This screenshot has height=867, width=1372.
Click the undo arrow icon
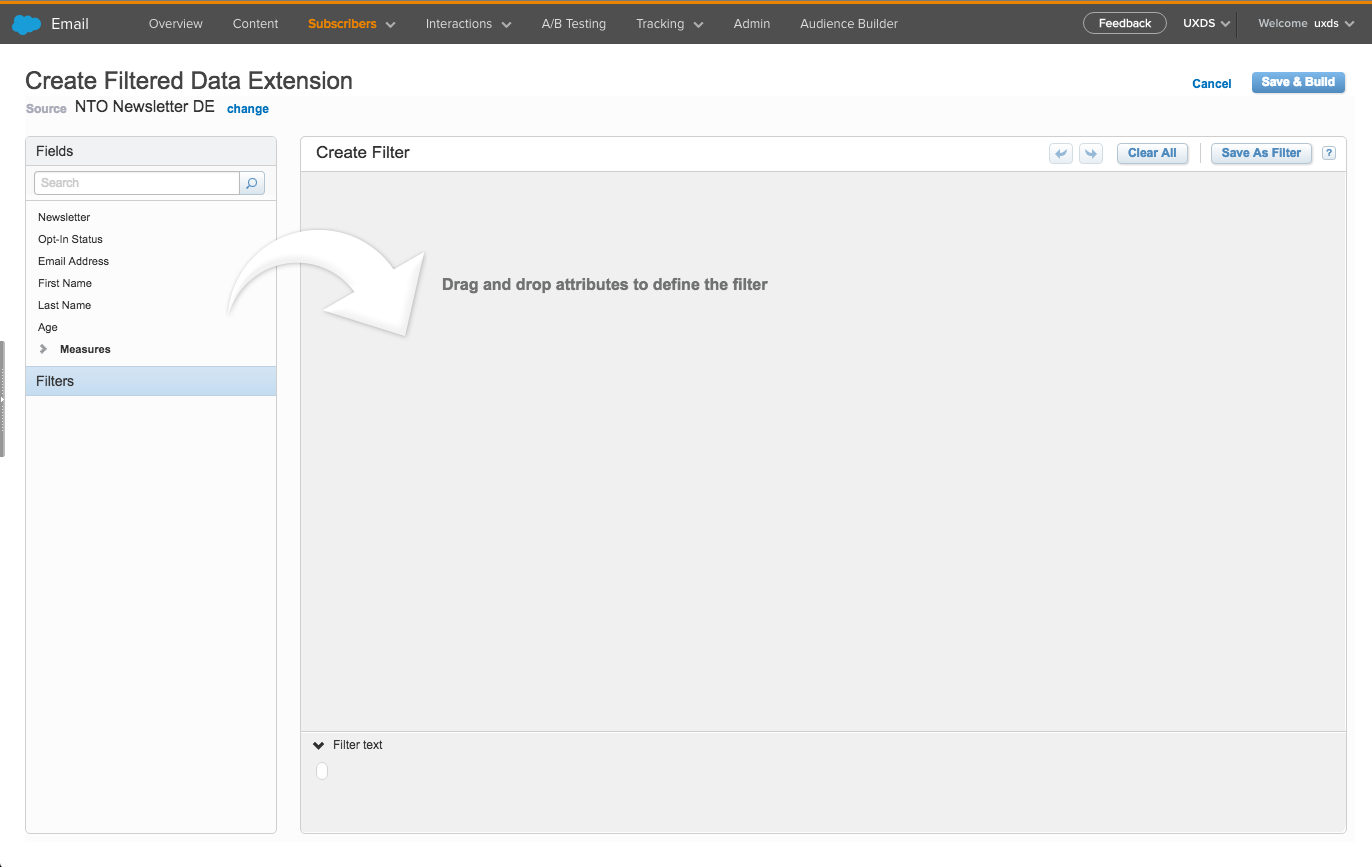point(1061,153)
